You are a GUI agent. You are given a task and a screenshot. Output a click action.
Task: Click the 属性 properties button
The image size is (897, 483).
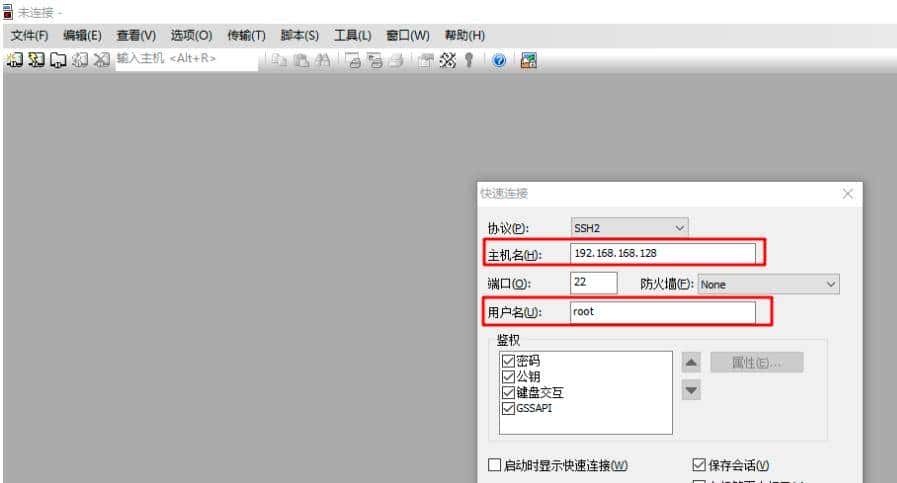tap(756, 362)
